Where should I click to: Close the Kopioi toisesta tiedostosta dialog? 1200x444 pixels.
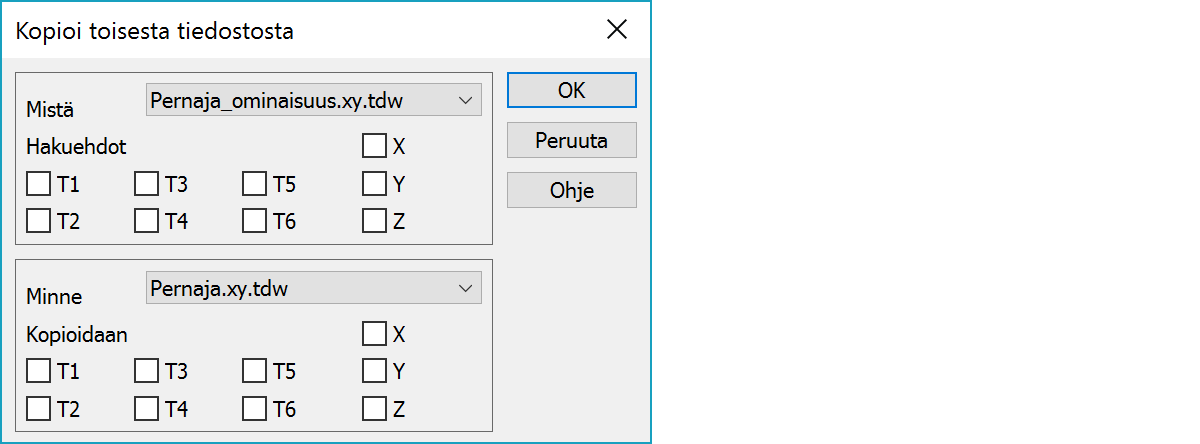pyautogui.click(x=617, y=30)
